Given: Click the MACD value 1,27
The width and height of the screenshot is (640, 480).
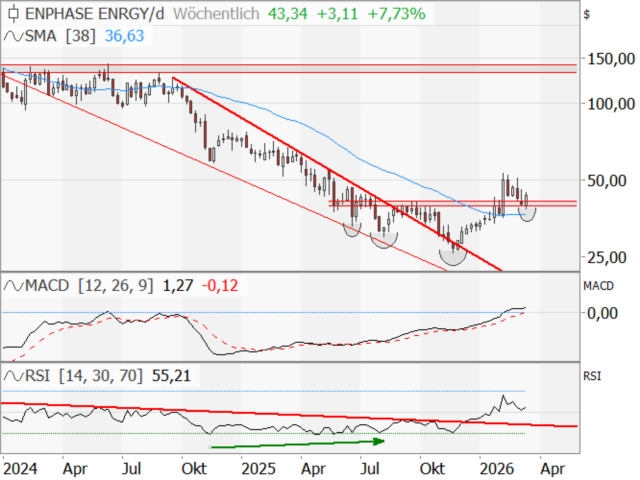Looking at the screenshot, I should click(178, 285).
